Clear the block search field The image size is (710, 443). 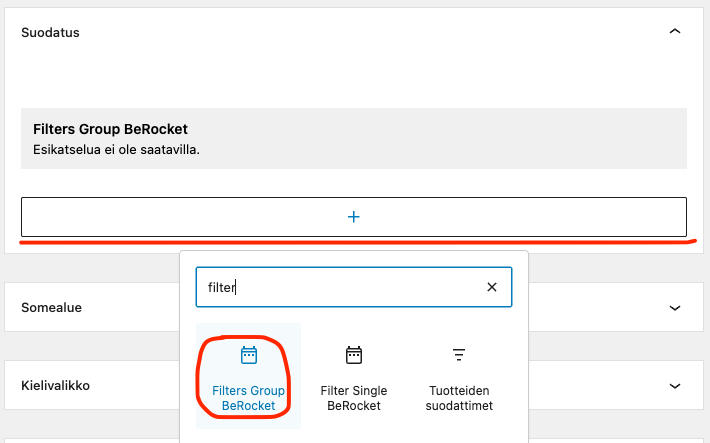[x=492, y=287]
